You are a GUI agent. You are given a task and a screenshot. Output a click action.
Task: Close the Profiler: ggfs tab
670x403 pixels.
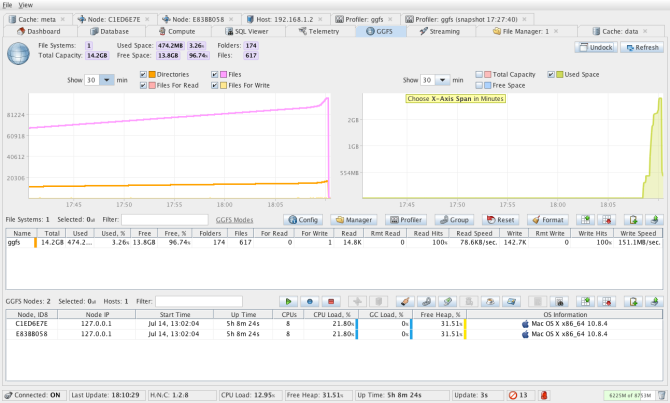coord(390,19)
